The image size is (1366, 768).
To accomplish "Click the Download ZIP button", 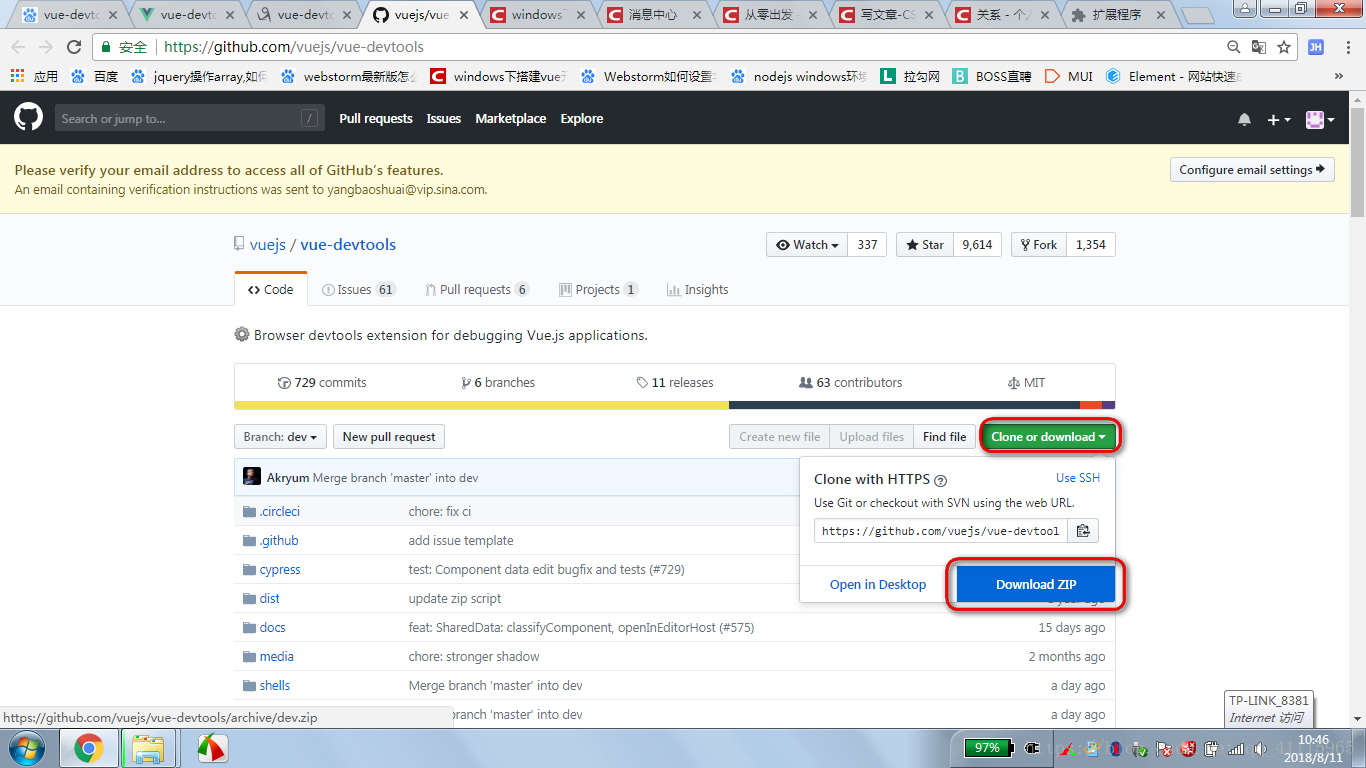I will (x=1036, y=585).
